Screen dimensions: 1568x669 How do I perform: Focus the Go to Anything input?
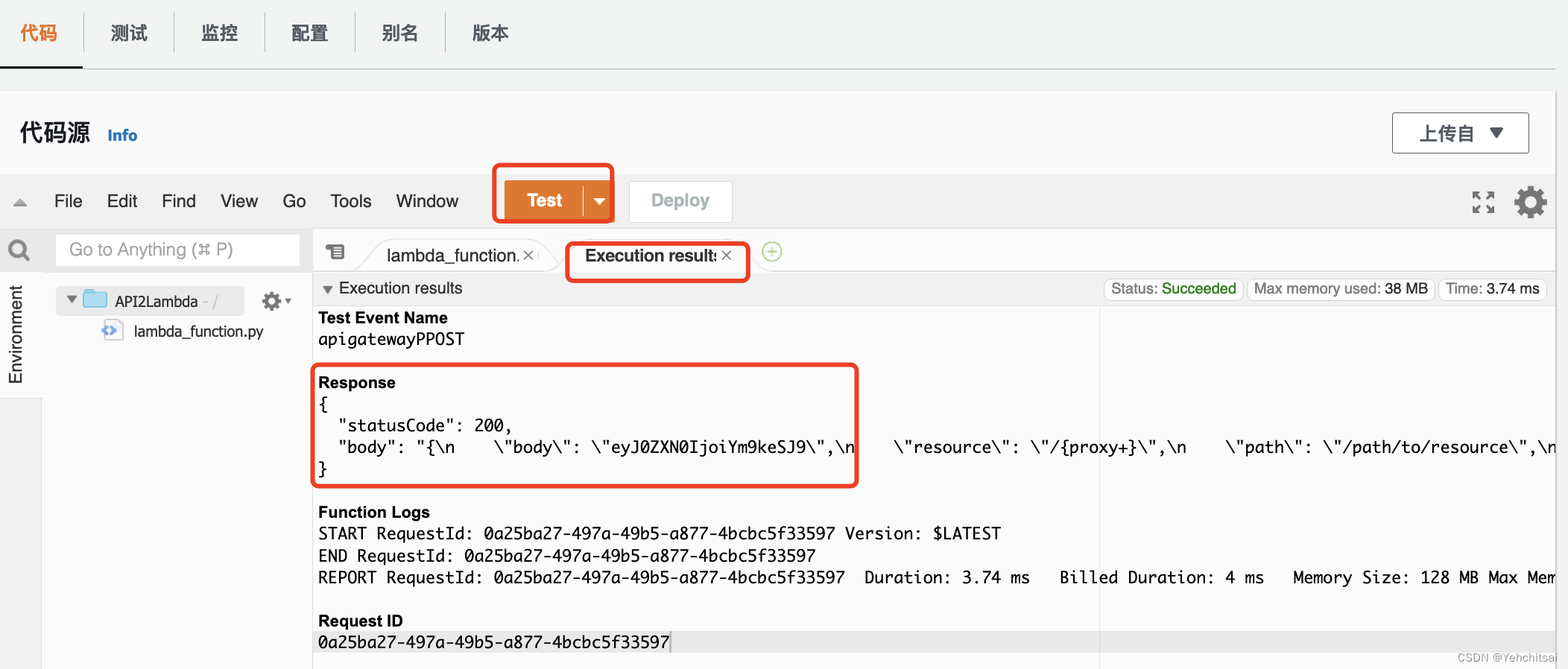[x=177, y=250]
